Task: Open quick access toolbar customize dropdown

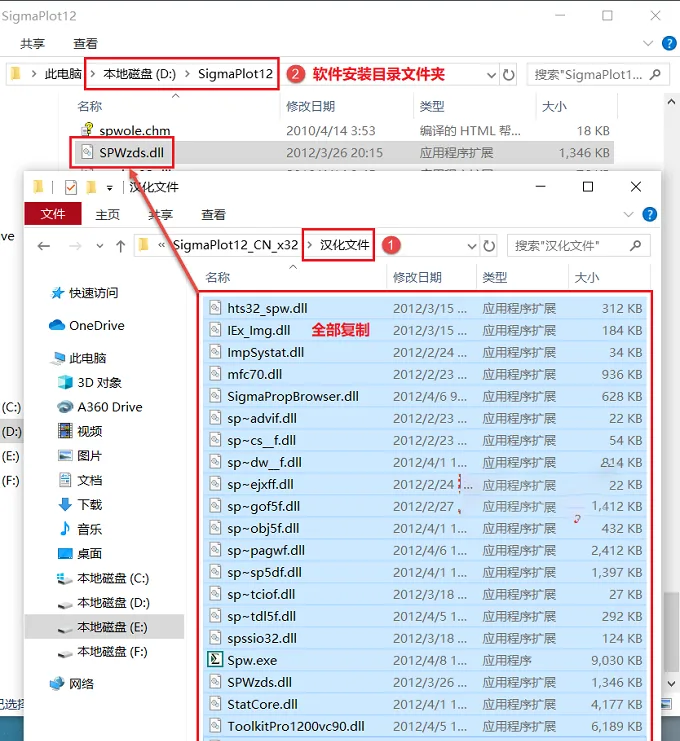Action: click(110, 188)
